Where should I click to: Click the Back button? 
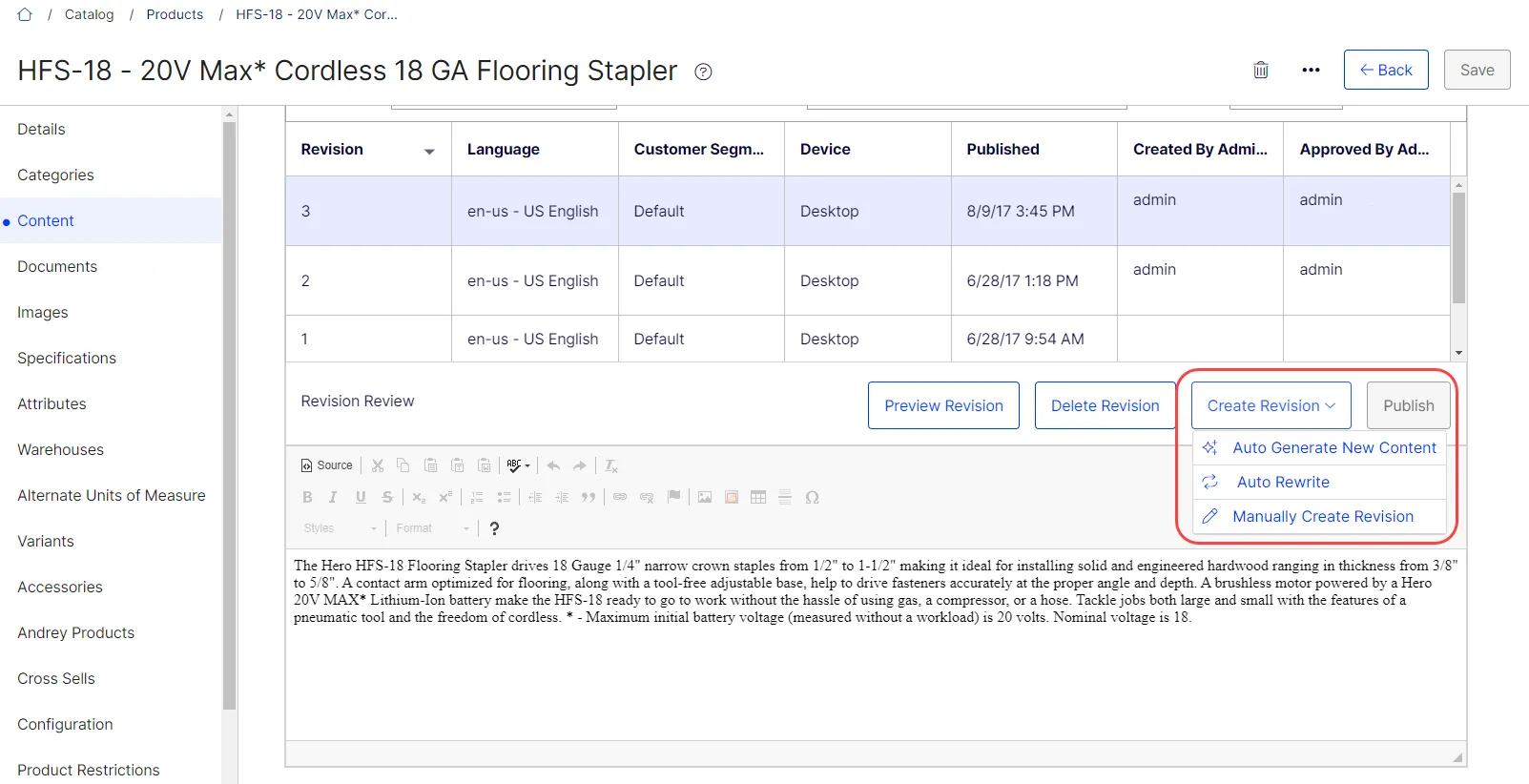tap(1386, 70)
